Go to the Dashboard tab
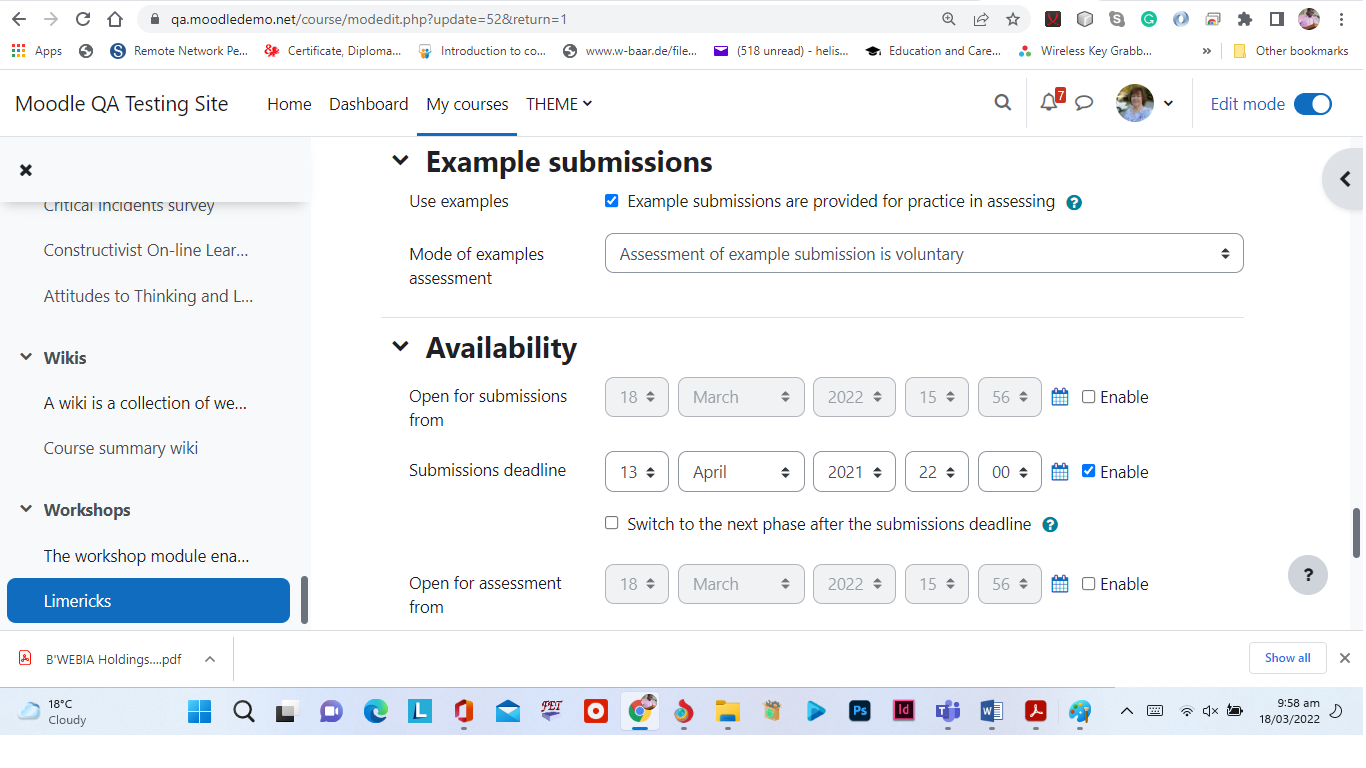The width and height of the screenshot is (1366, 768). click(368, 104)
